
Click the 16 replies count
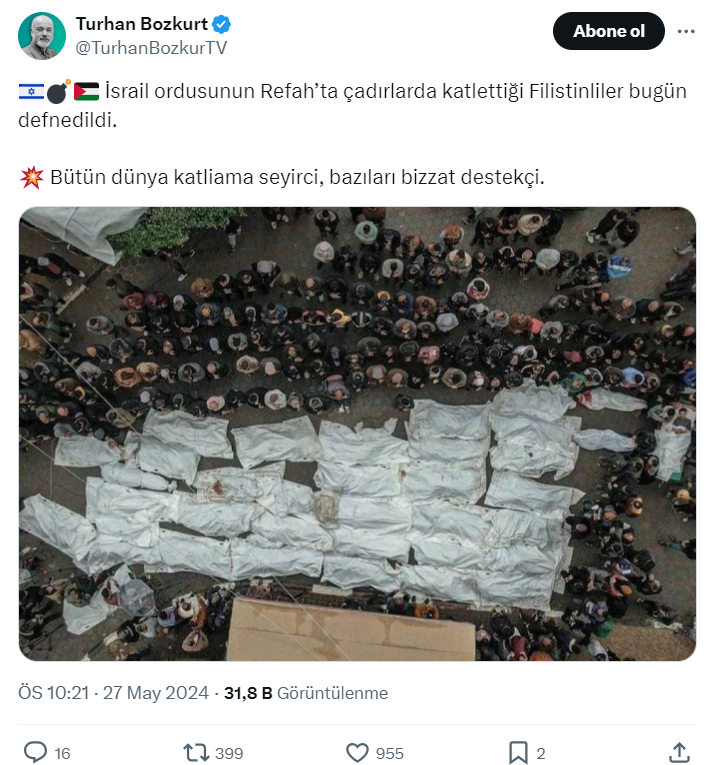point(62,753)
